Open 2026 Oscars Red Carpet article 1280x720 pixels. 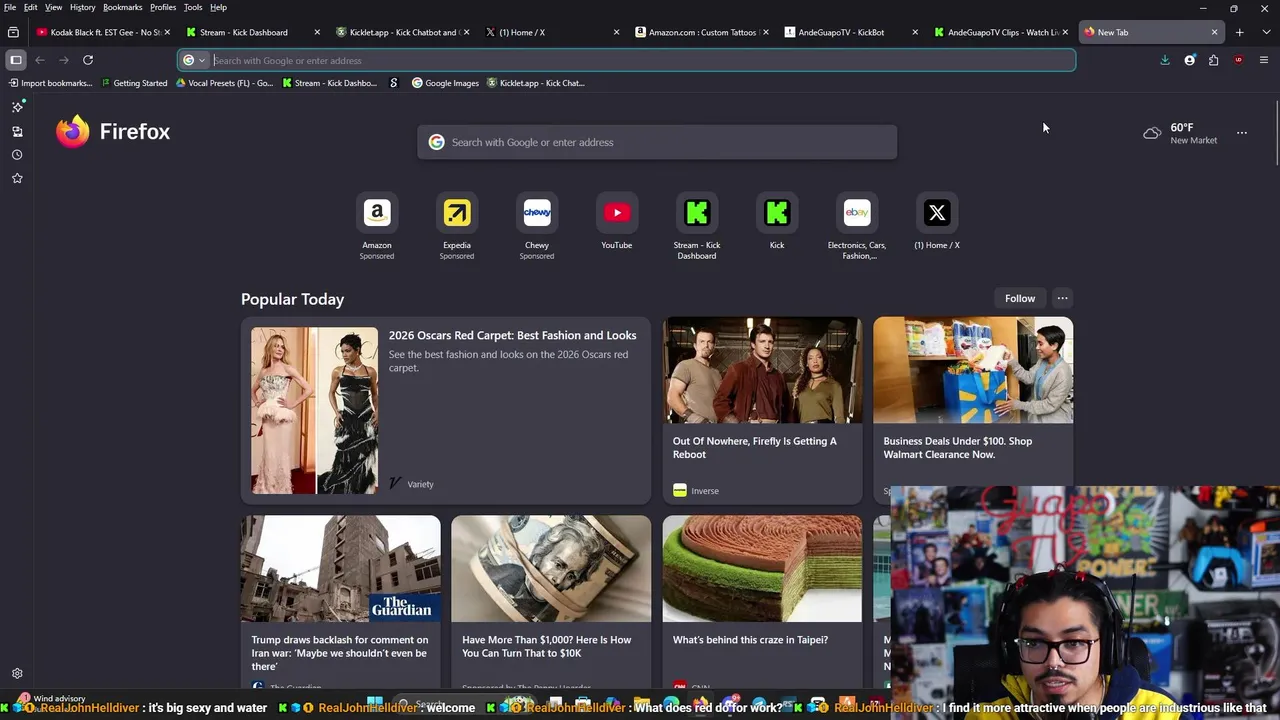[x=446, y=410]
